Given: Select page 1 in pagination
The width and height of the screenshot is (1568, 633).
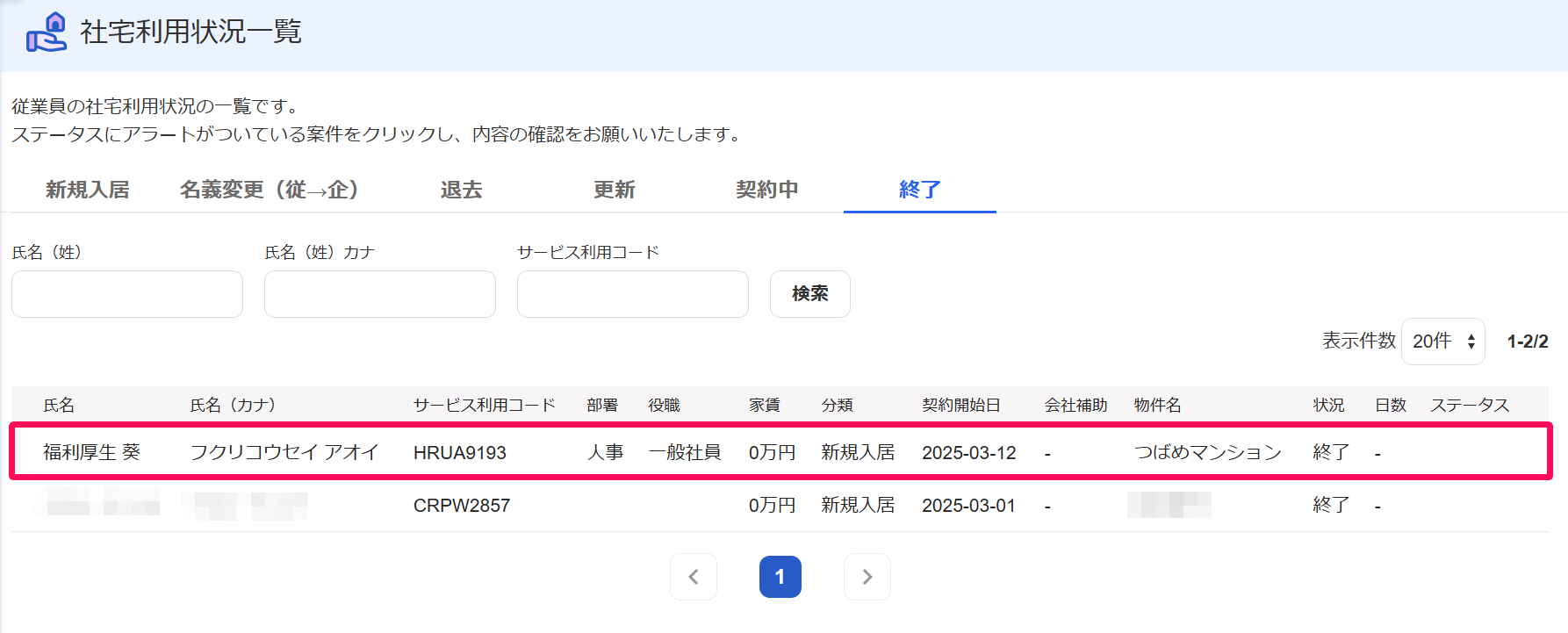Looking at the screenshot, I should point(780,577).
